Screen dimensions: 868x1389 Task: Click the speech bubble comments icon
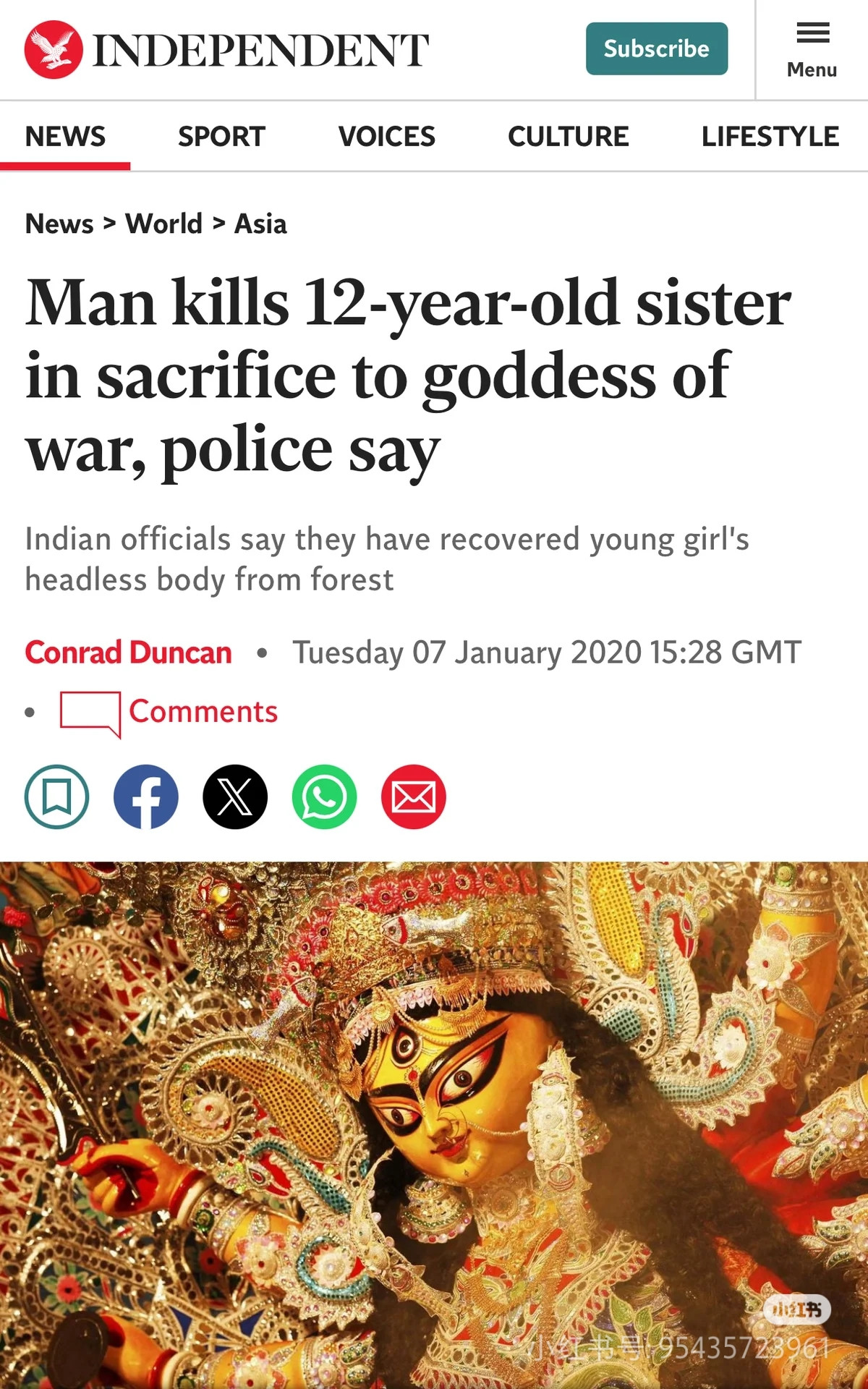pyautogui.click(x=90, y=714)
